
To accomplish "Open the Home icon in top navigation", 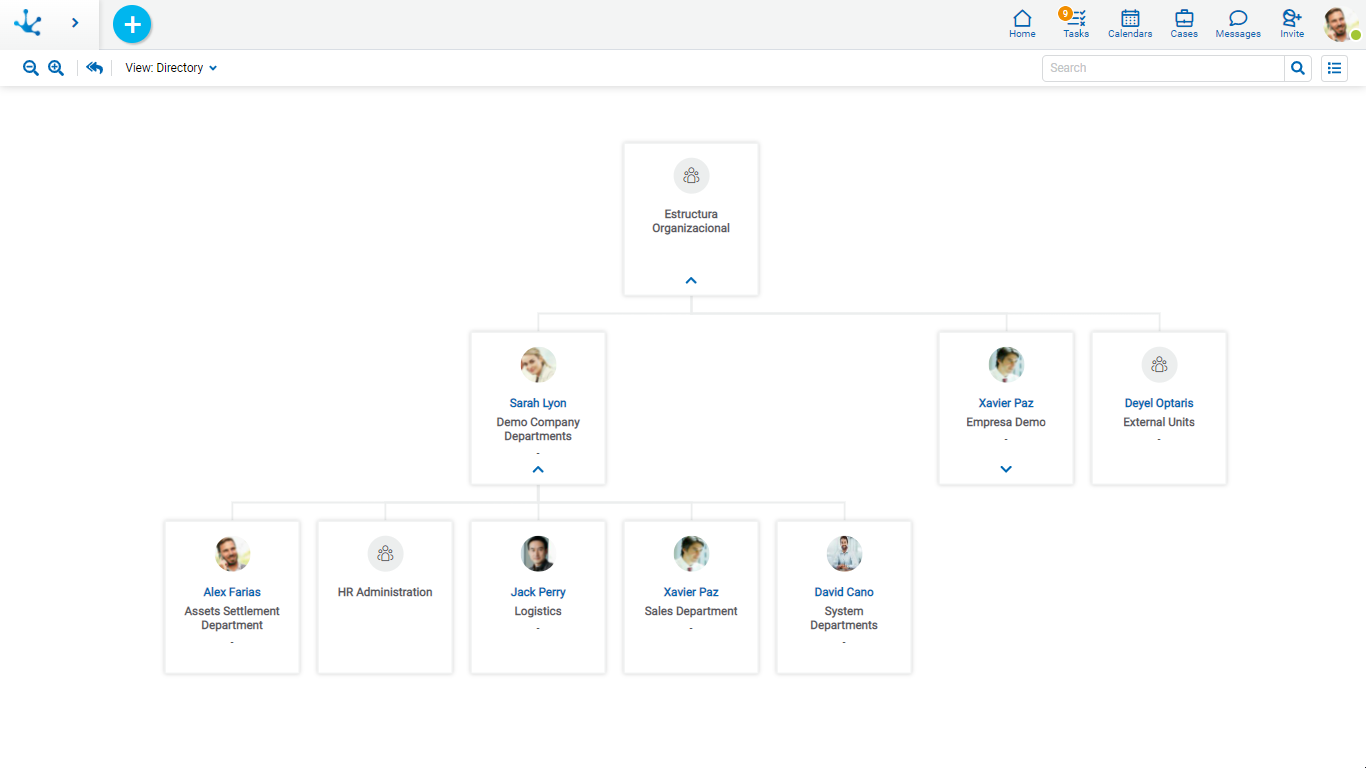I will [1022, 24].
